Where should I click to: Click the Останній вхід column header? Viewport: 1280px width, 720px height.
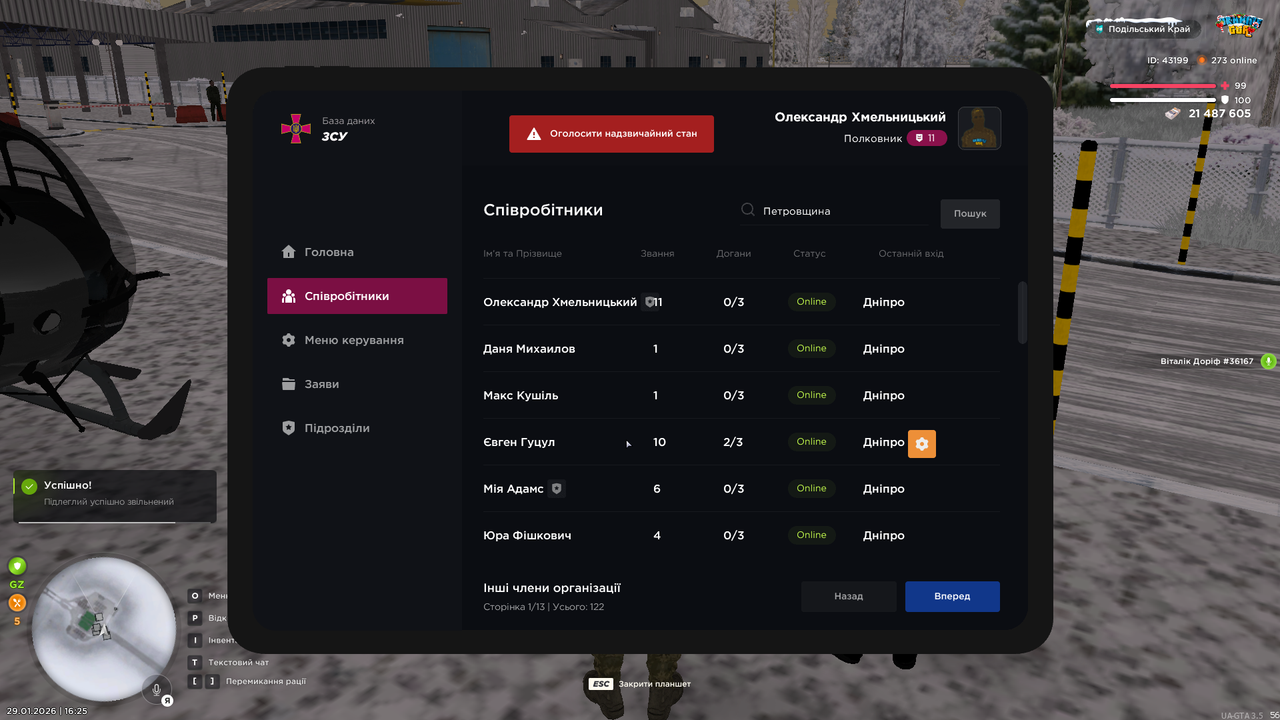911,254
